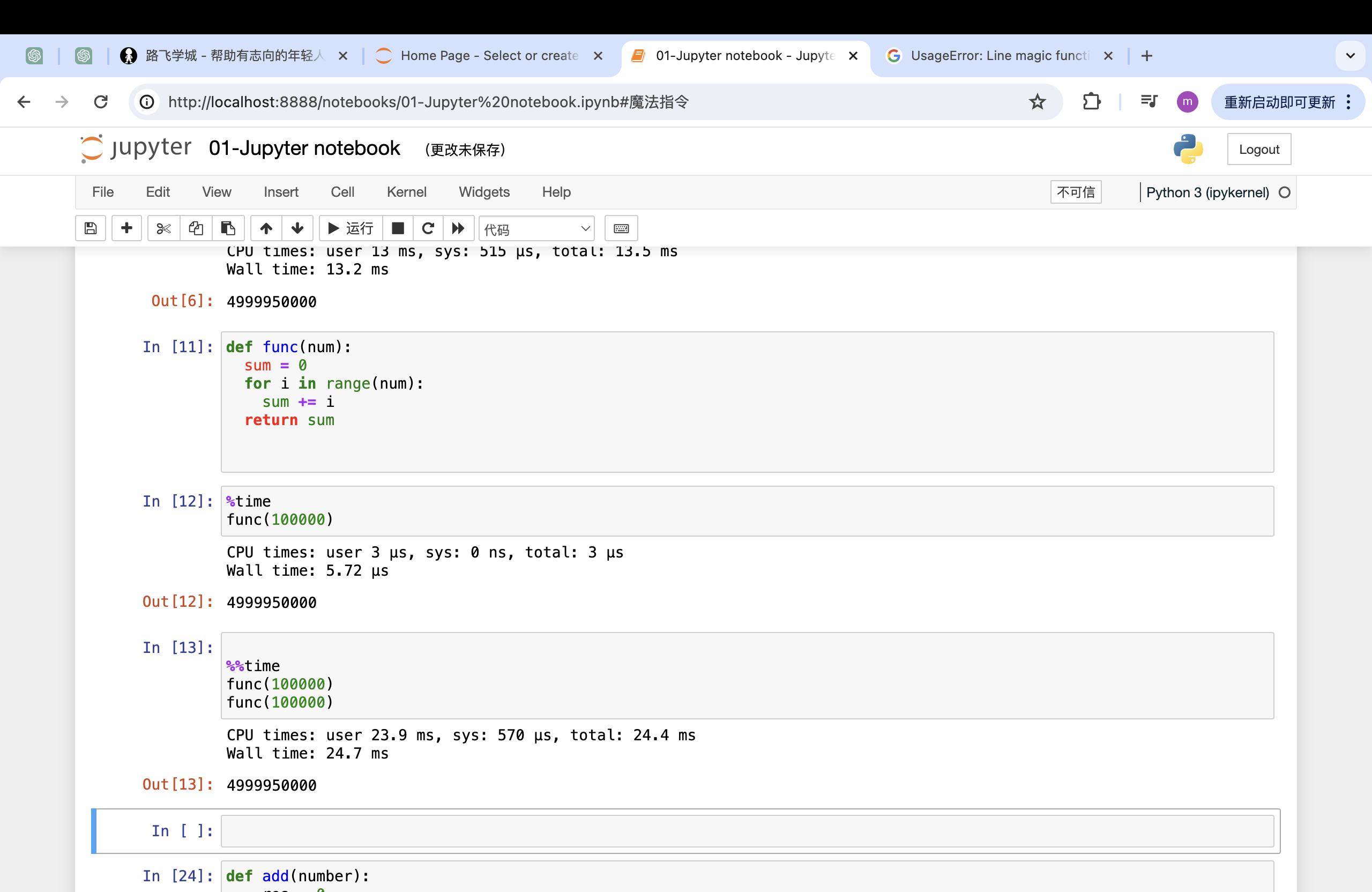
Task: Click the Logout button
Action: 1259,150
